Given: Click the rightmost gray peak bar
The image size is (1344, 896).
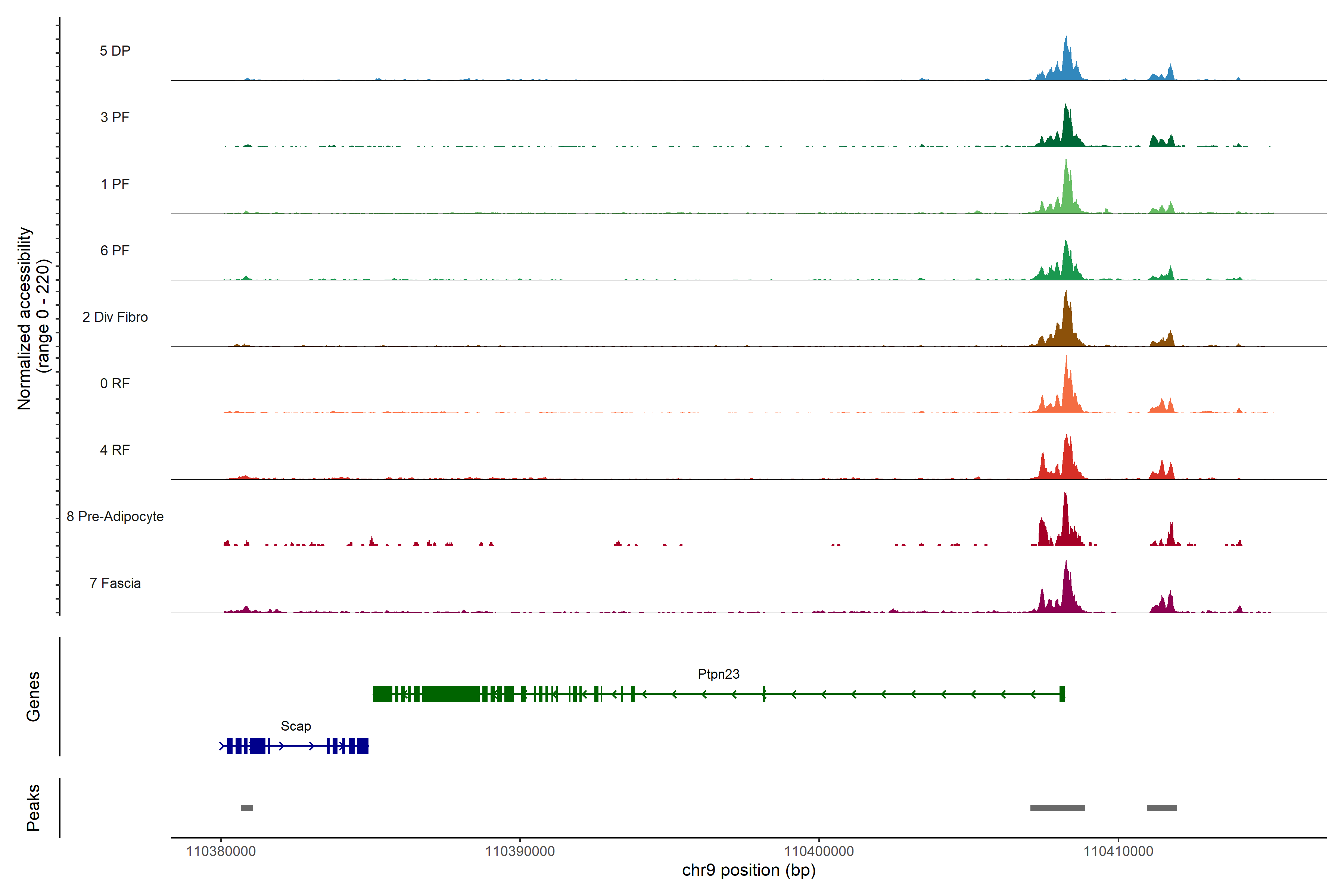Looking at the screenshot, I should [x=1162, y=808].
